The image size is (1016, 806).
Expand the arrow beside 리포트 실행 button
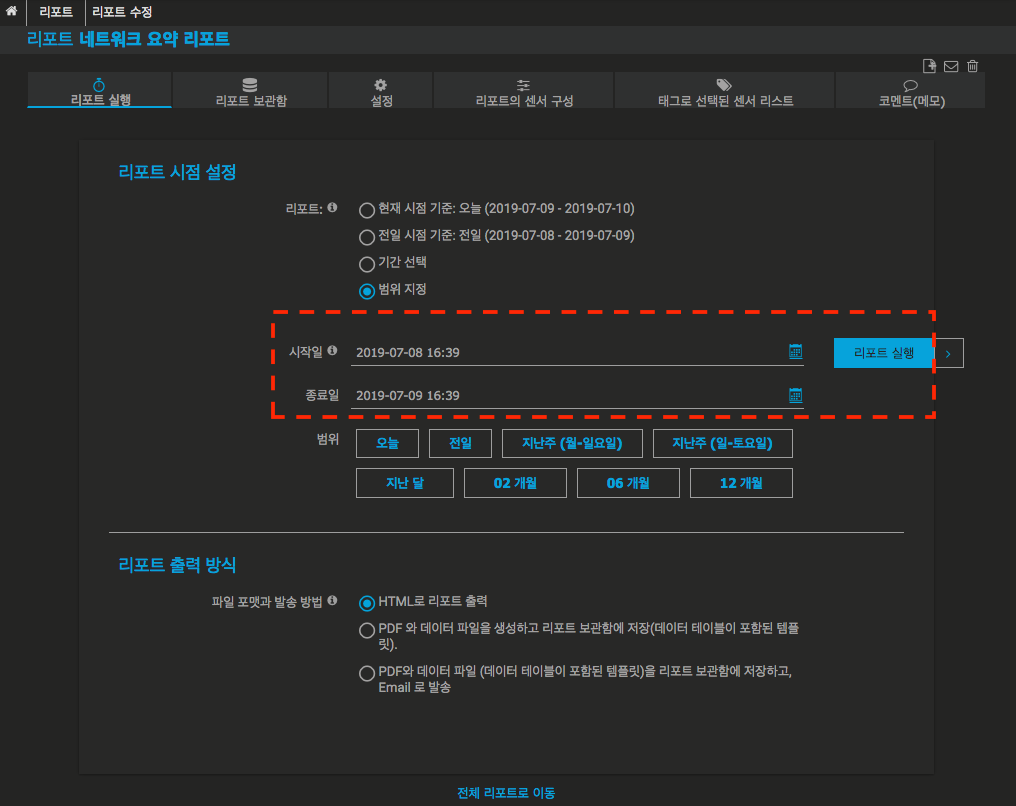949,353
